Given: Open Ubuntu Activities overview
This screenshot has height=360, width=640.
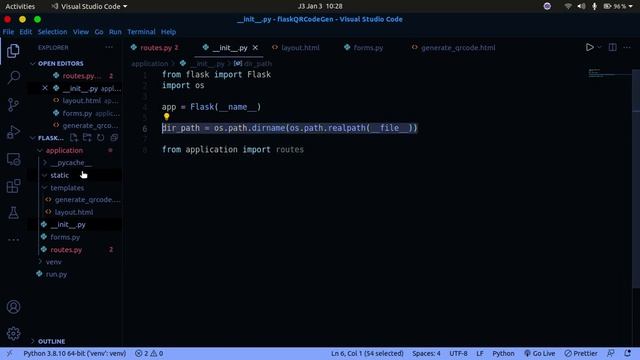Looking at the screenshot, I should (x=20, y=6).
